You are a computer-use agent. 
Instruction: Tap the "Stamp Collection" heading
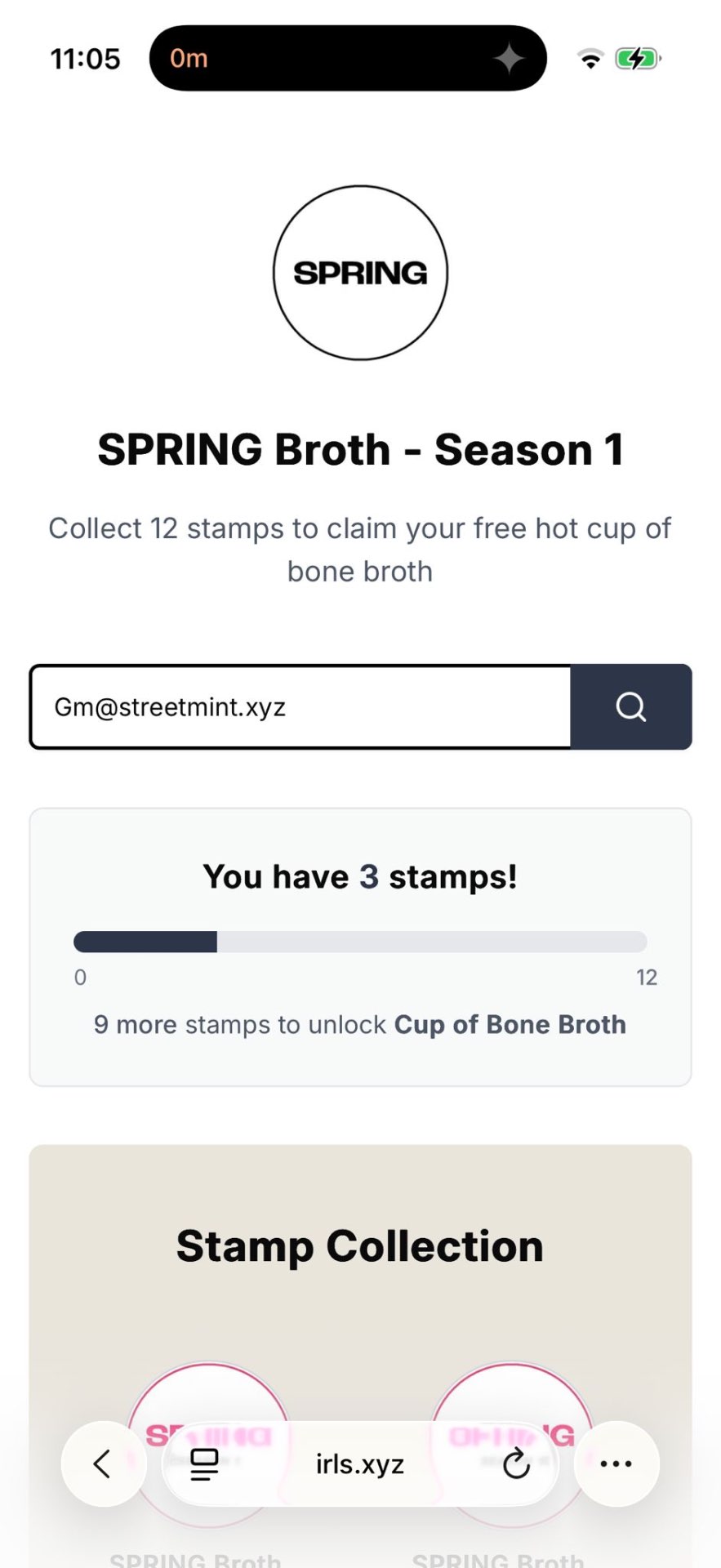[x=360, y=1246]
